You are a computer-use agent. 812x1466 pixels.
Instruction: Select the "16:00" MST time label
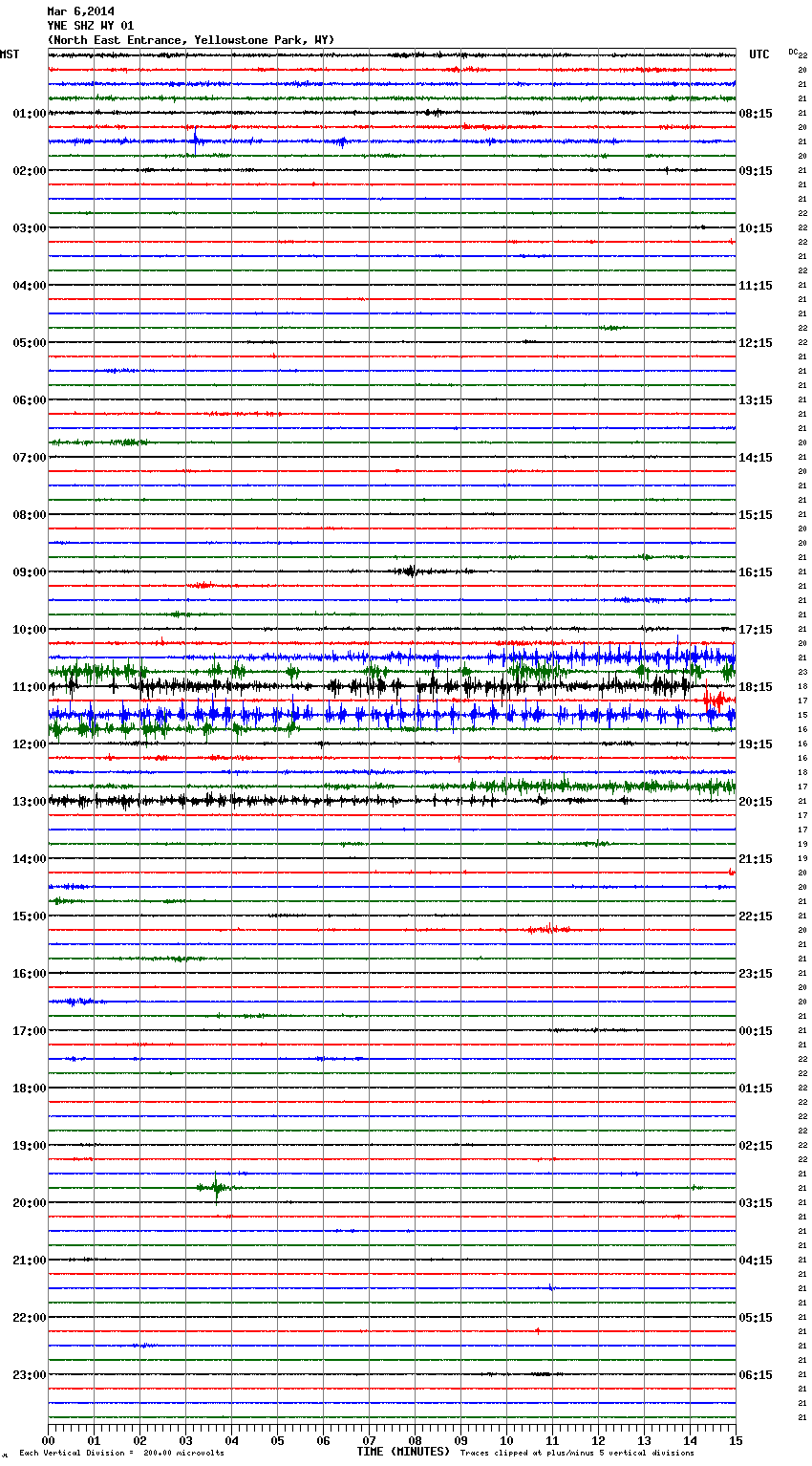30,974
